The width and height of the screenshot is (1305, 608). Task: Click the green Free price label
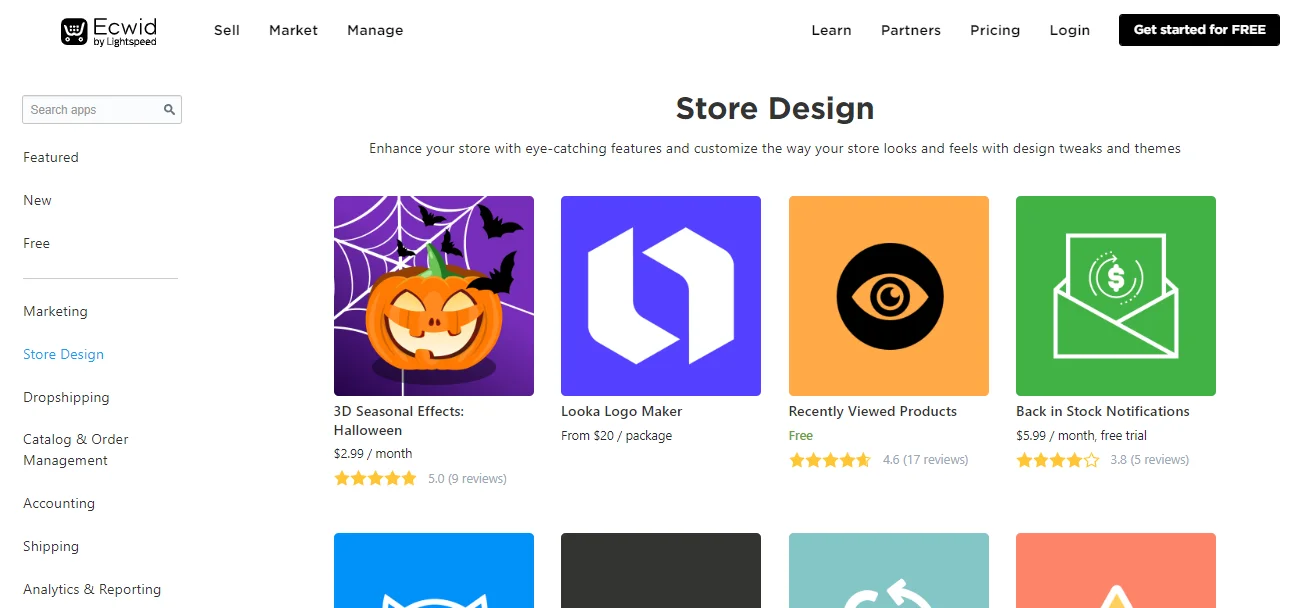point(801,435)
